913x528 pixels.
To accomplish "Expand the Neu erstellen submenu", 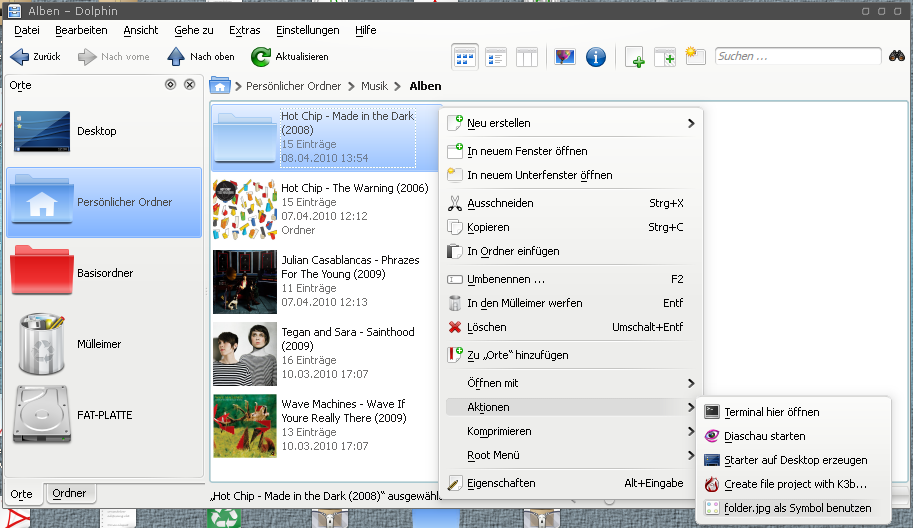I will point(571,123).
